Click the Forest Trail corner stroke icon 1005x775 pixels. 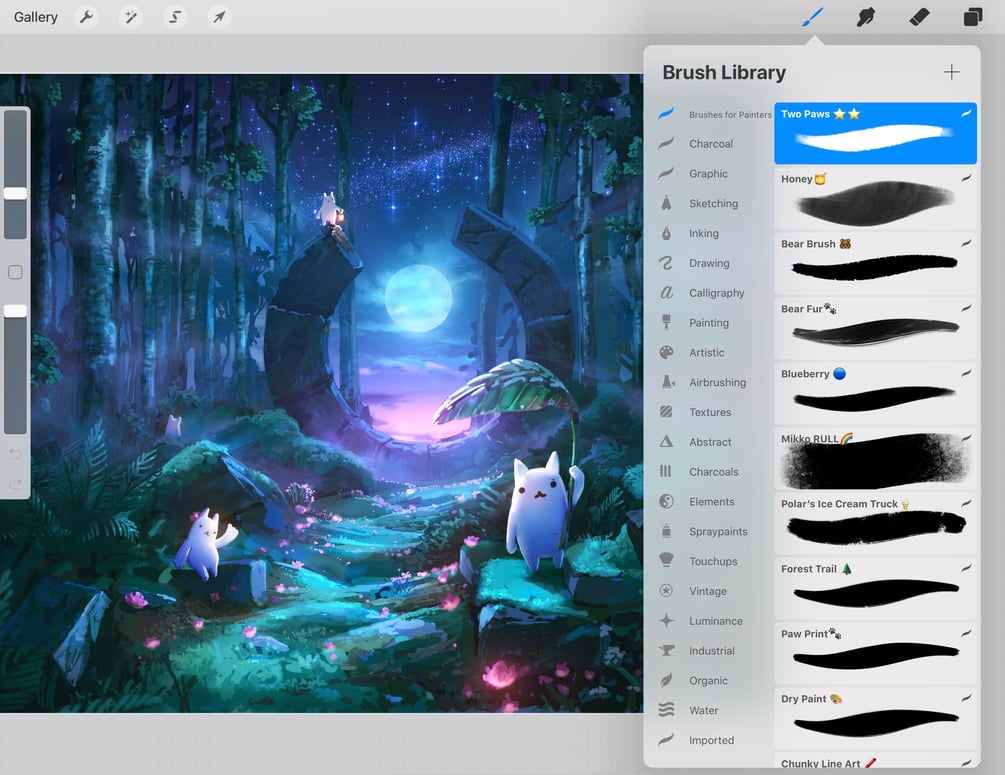(x=966, y=568)
